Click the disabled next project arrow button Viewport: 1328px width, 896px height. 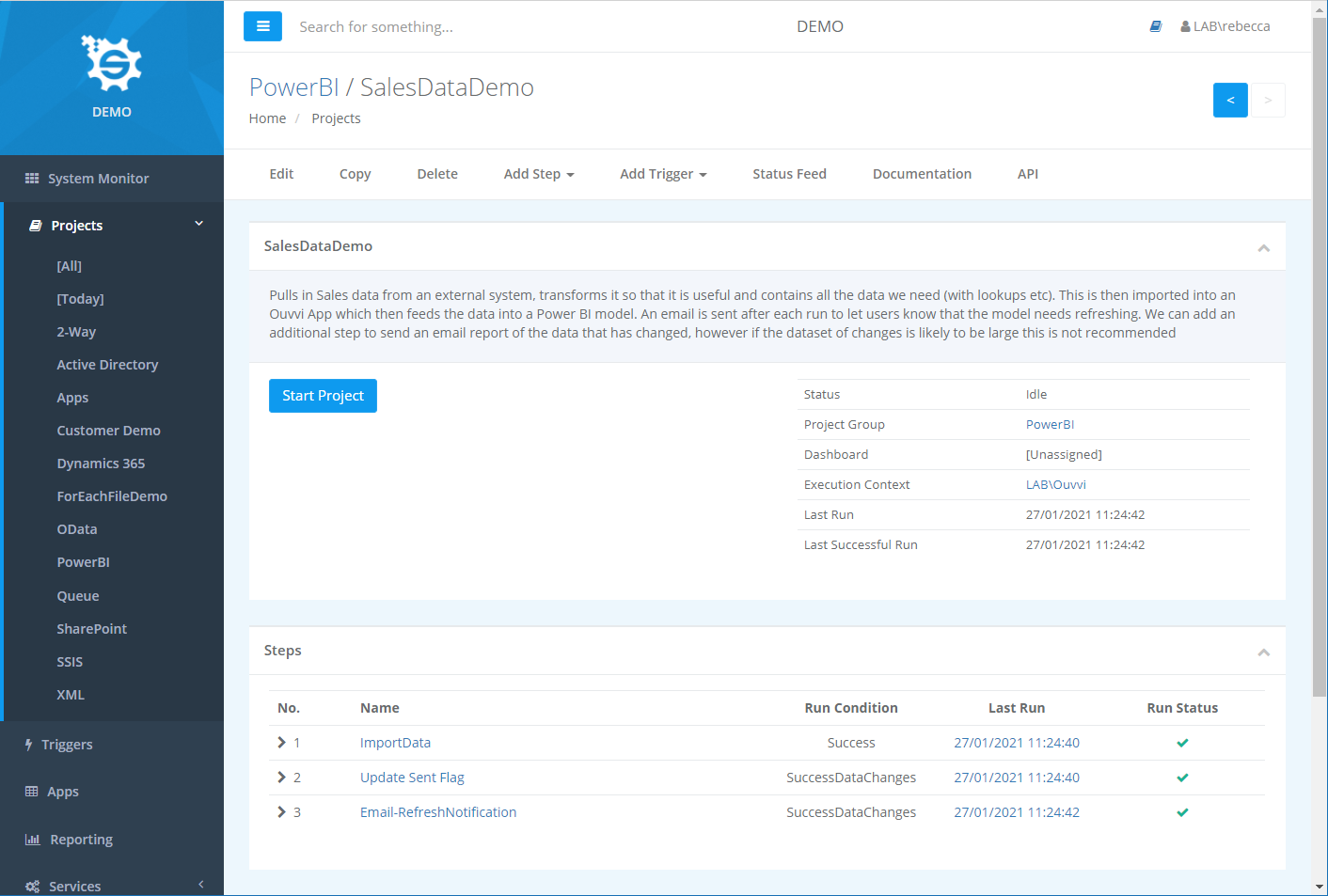(x=1268, y=100)
